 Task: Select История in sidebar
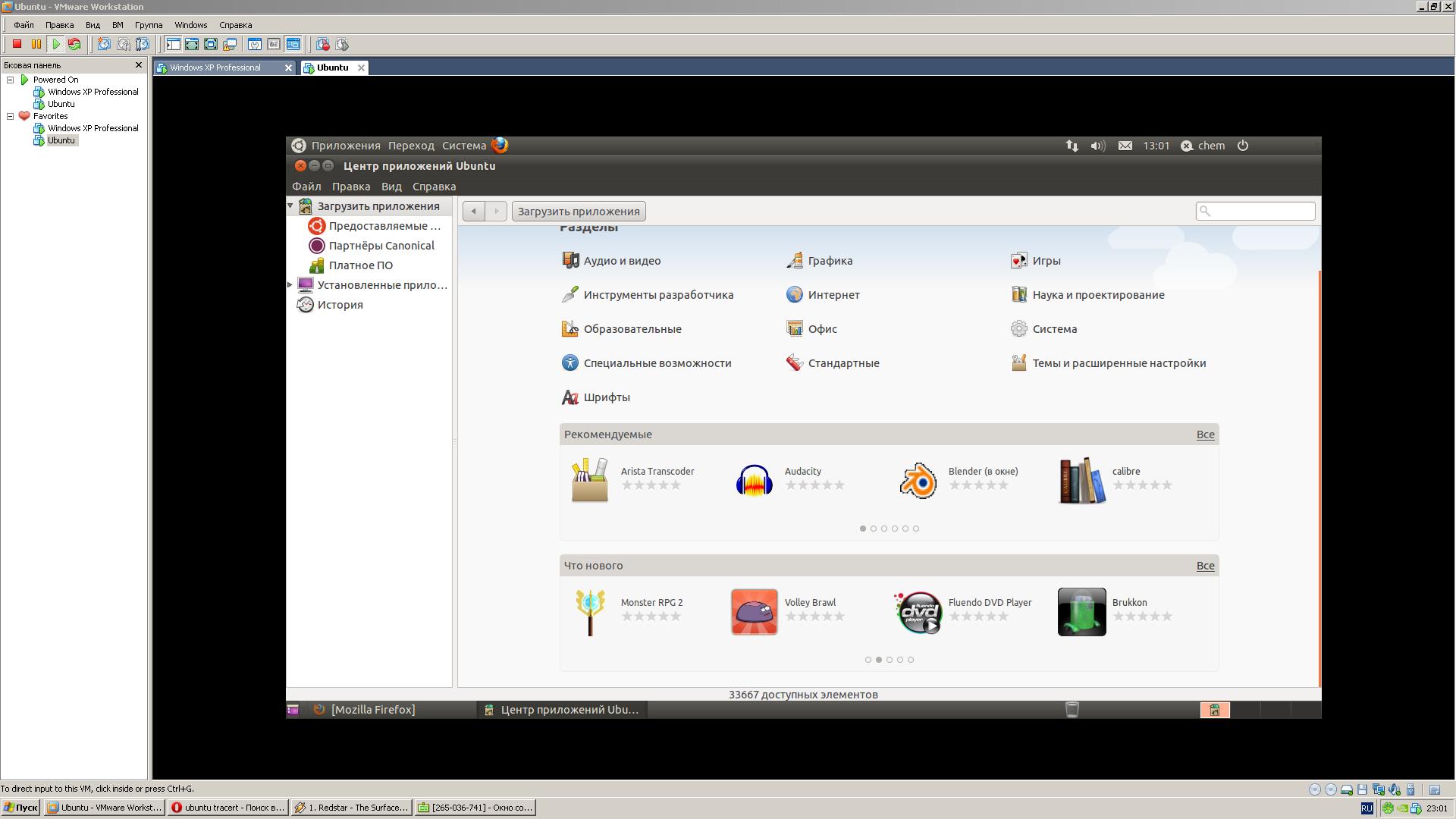tap(331, 305)
